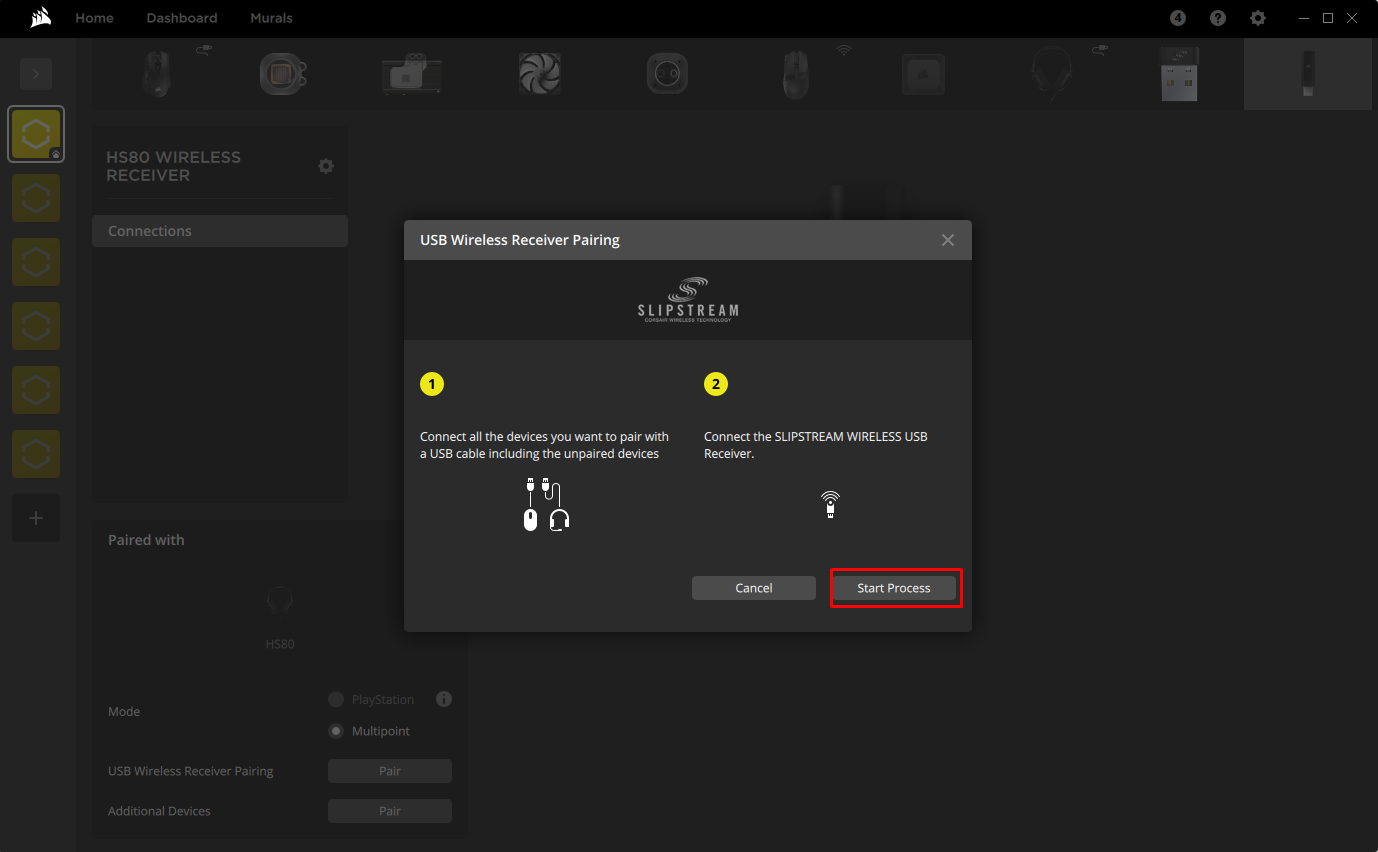
Task: Select the PlayStation mode radio button
Action: click(337, 699)
